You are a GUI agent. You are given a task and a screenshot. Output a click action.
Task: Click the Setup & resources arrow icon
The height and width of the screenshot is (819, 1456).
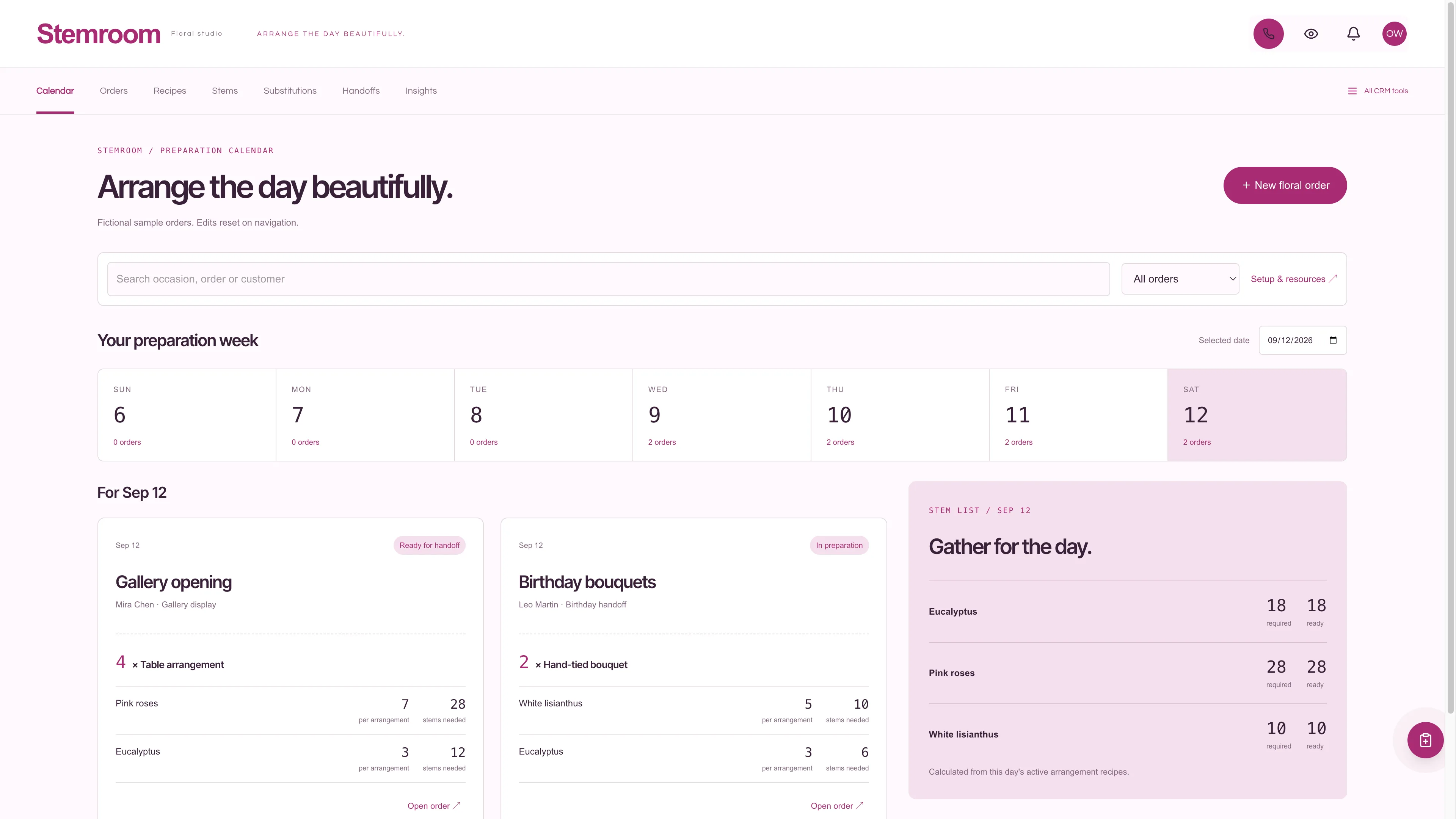(x=1333, y=279)
